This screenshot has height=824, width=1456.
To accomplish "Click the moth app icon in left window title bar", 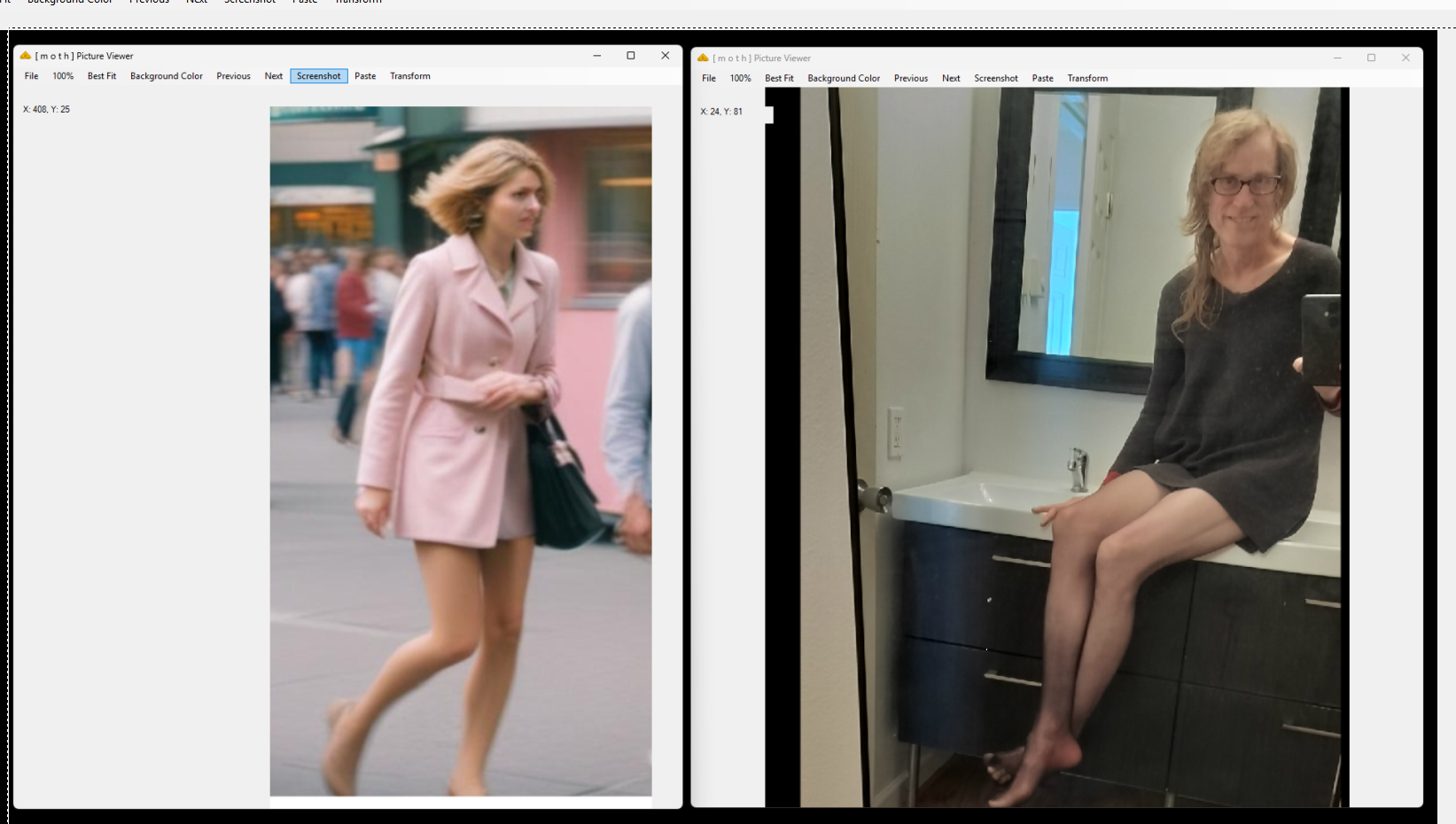I will [x=26, y=56].
